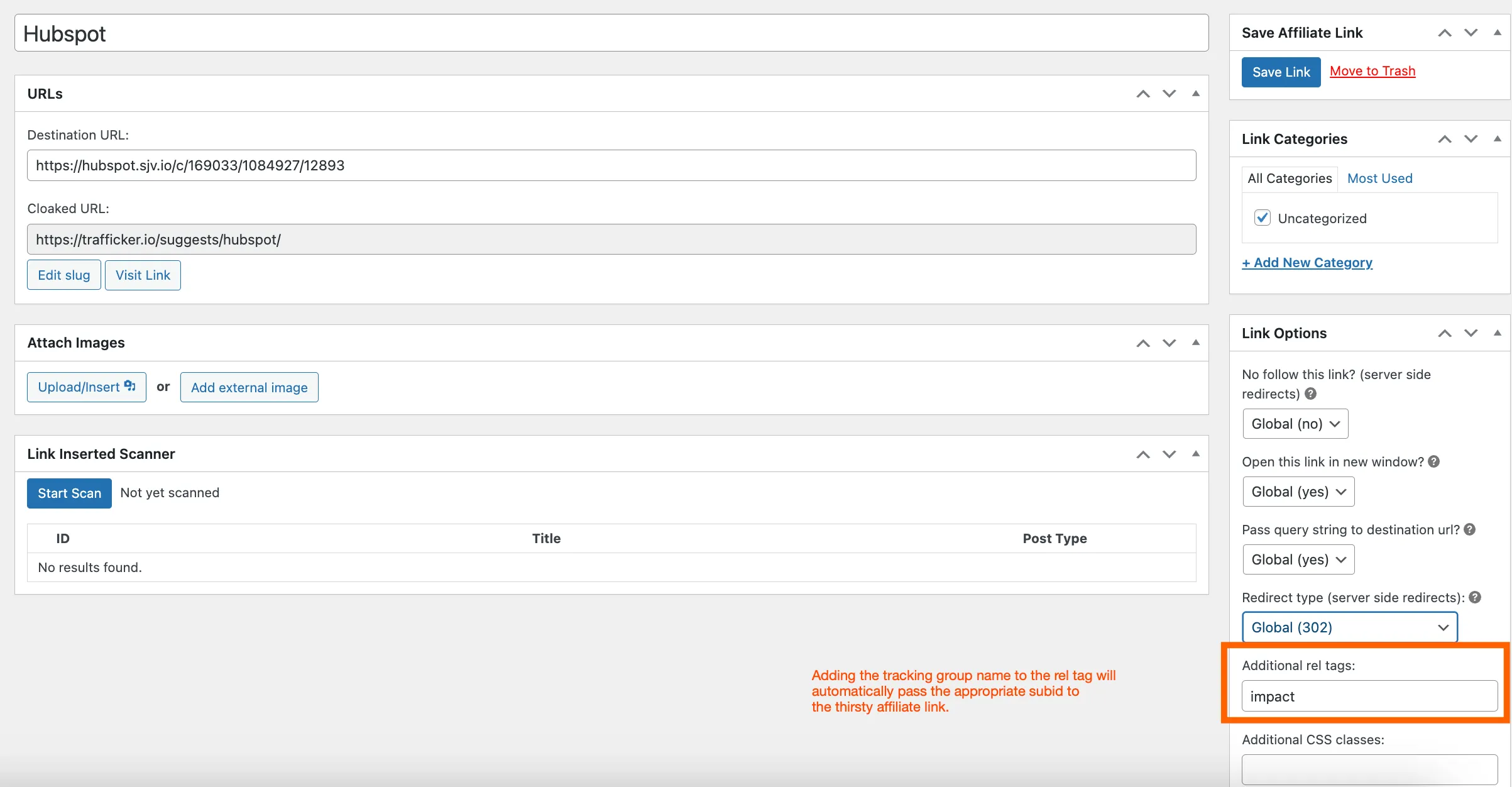Screen dimensions: 1512x787
Task: Switch to All Categories tab
Action: (x=1290, y=179)
